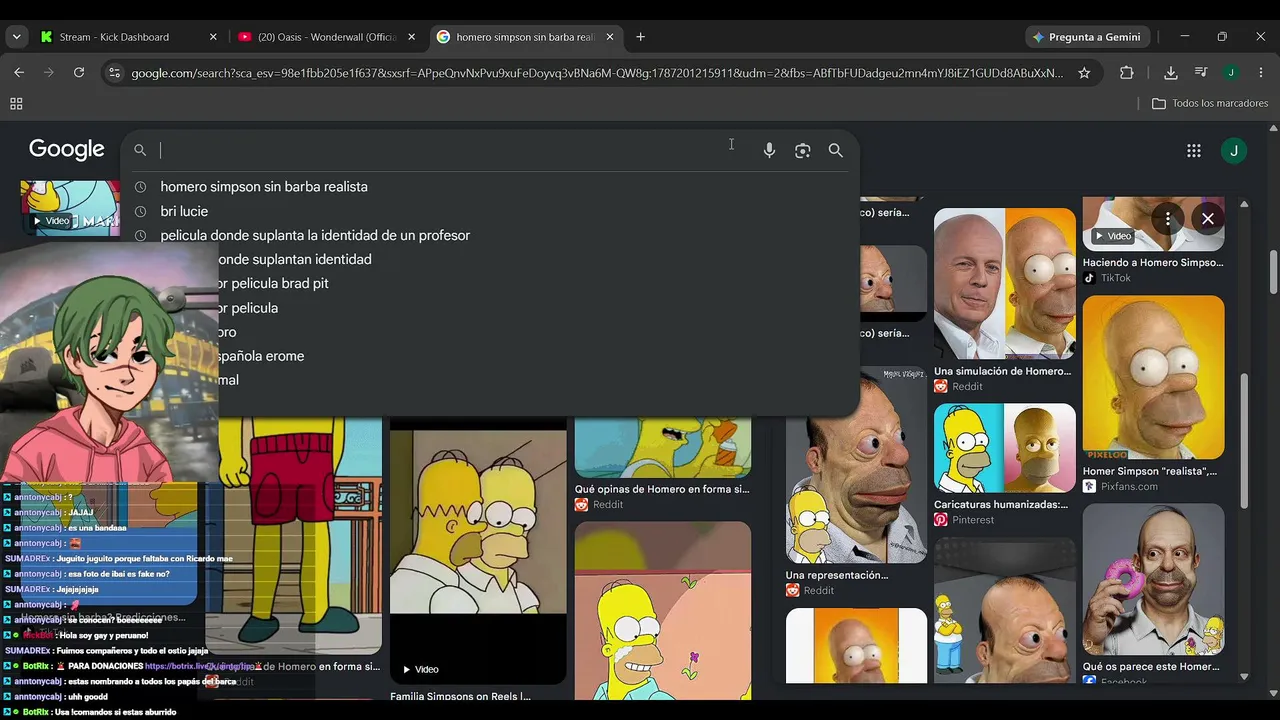Click history clock icon beside 'bri lucie'

(140, 211)
